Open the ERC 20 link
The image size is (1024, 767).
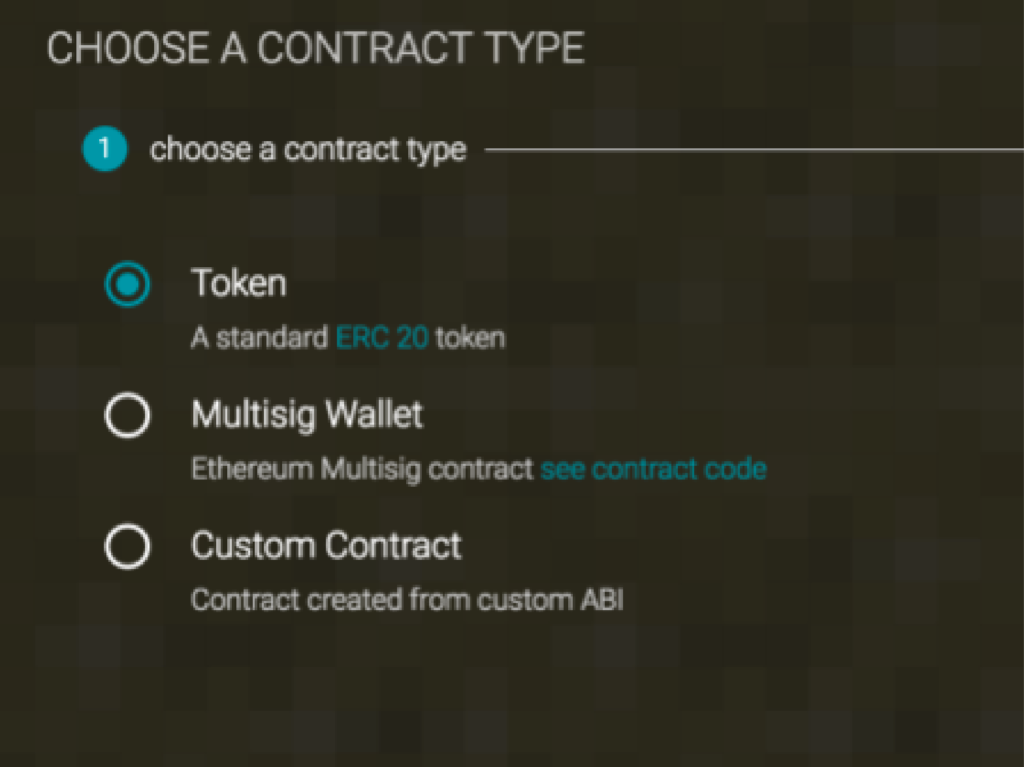382,338
